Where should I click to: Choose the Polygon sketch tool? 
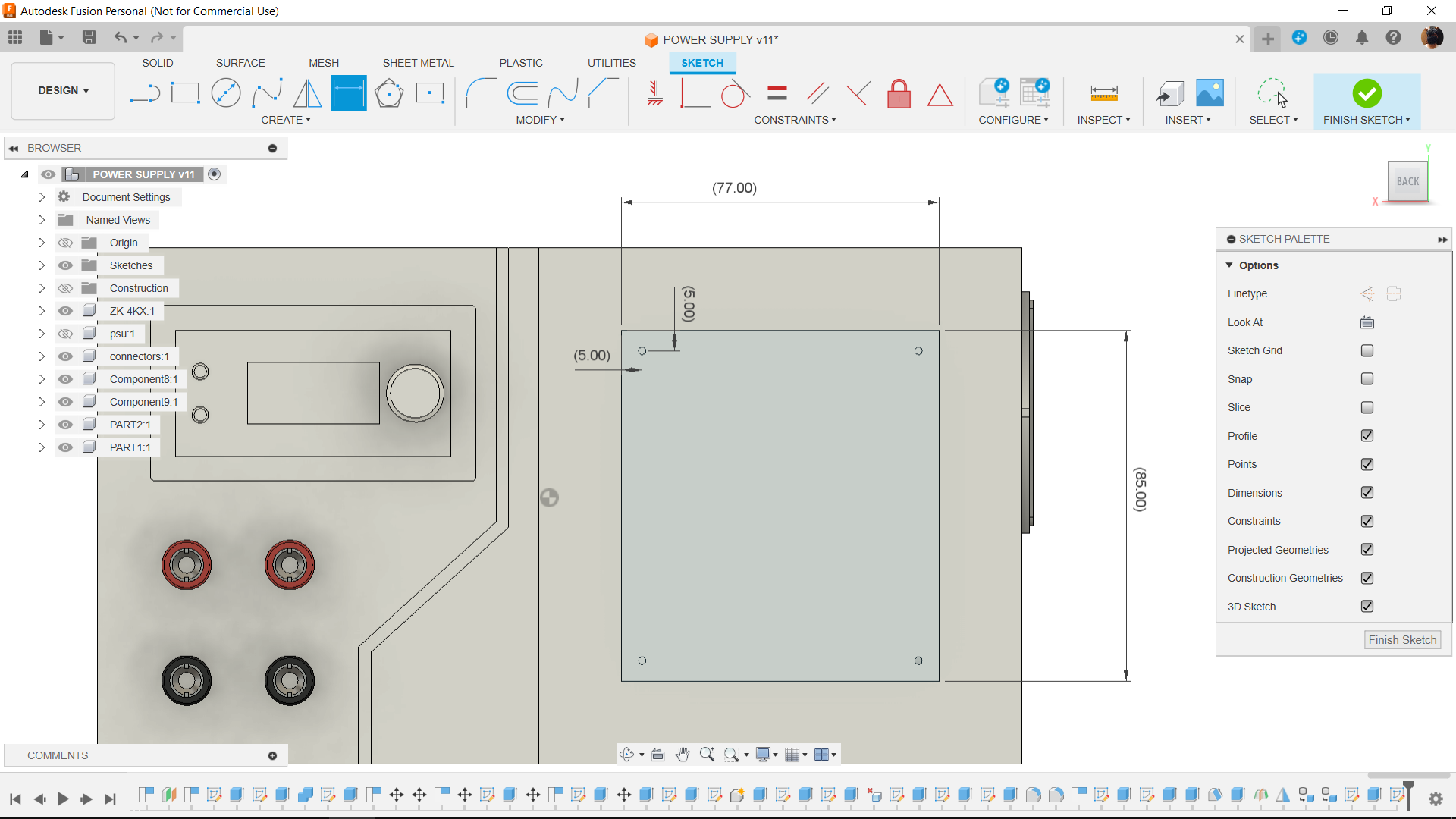tap(389, 93)
